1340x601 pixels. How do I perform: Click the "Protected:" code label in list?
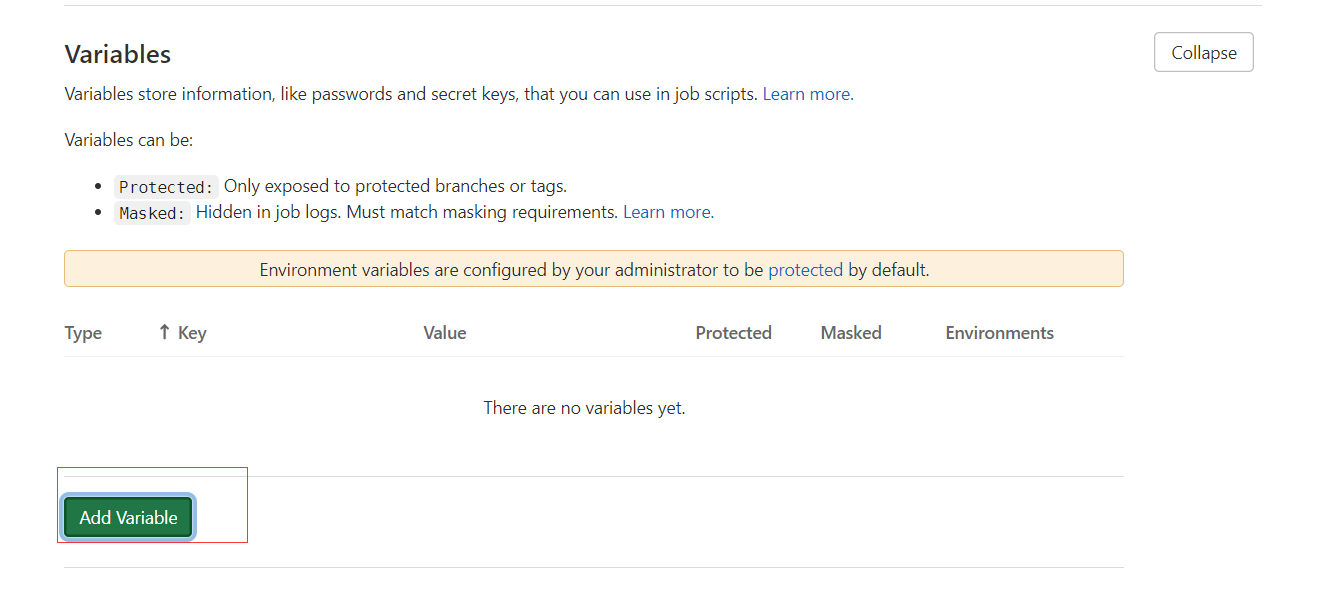166,187
